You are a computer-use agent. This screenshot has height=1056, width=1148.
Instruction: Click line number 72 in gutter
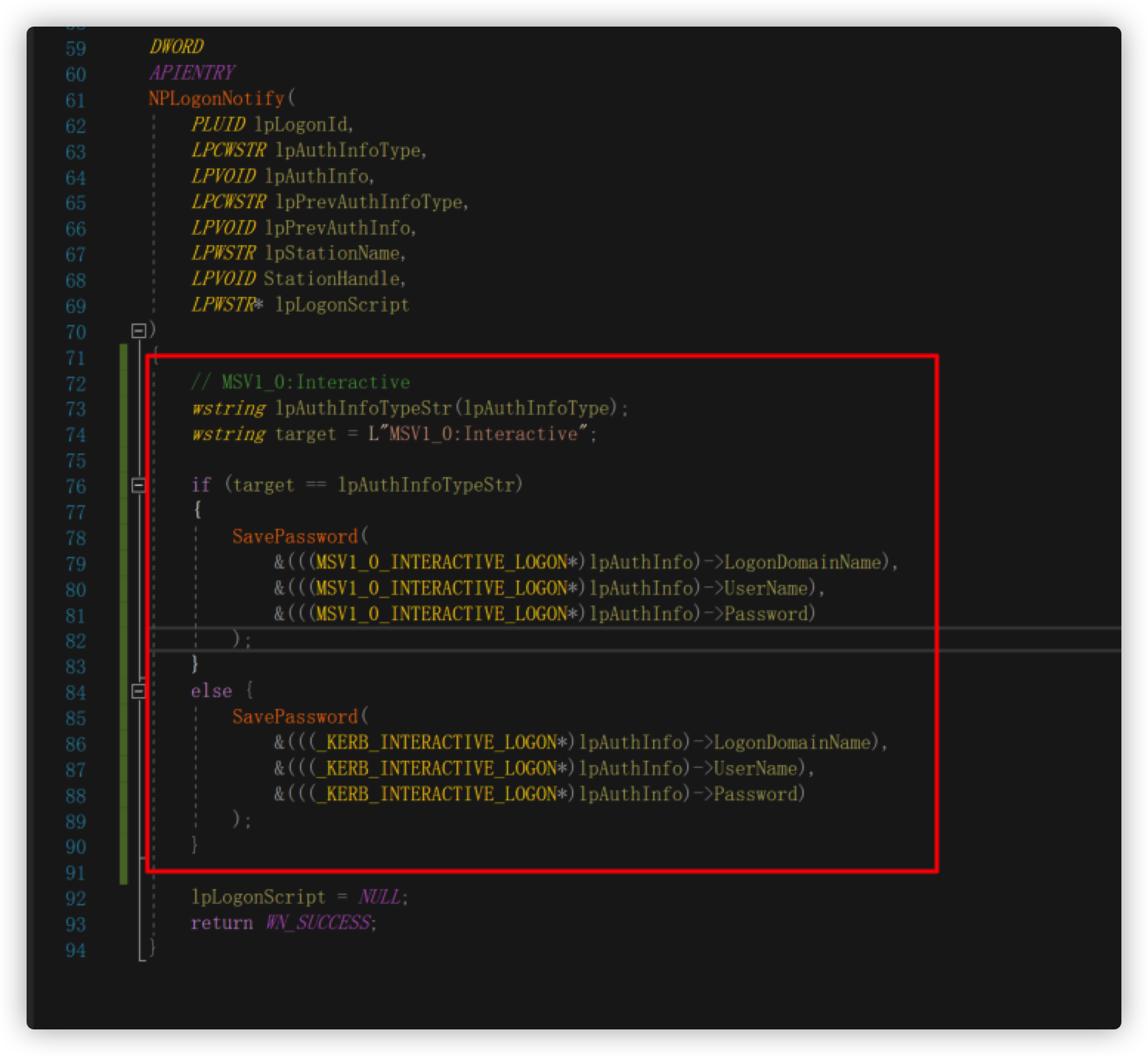click(75, 384)
